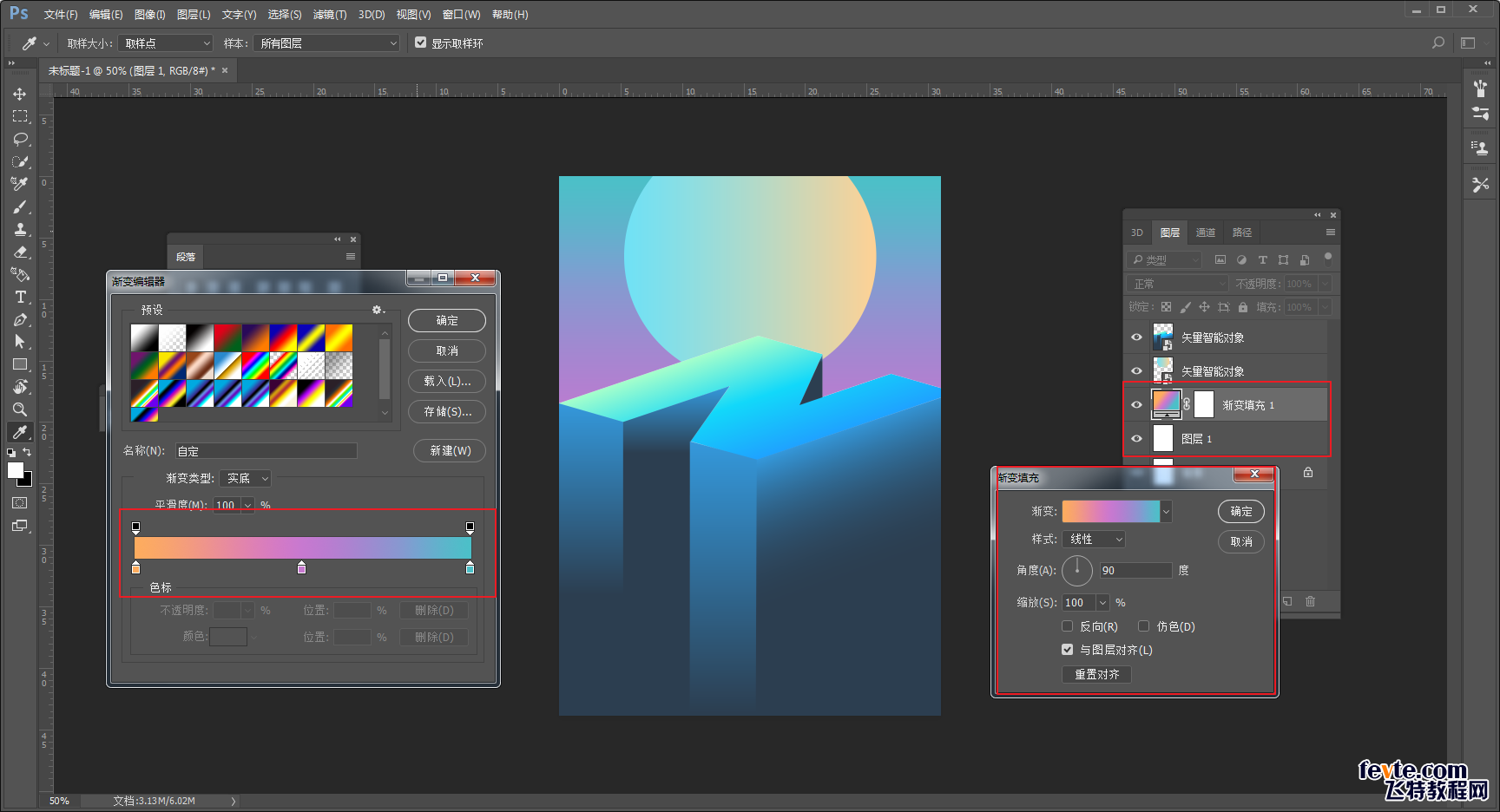Image resolution: width=1500 pixels, height=812 pixels.
Task: Select the Move tool
Action: click(x=20, y=94)
